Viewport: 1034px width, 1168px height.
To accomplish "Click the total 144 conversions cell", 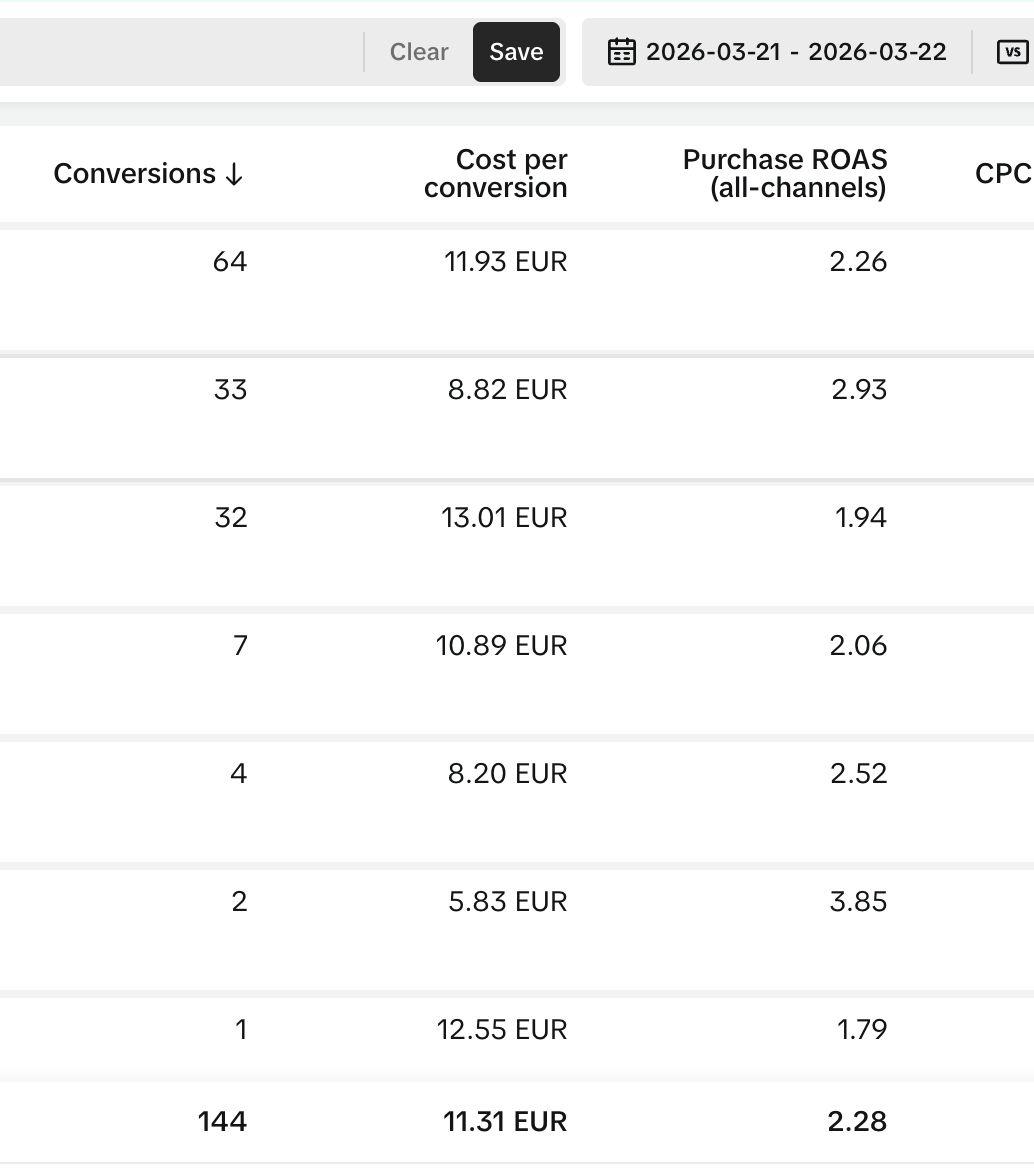I will (x=222, y=1122).
